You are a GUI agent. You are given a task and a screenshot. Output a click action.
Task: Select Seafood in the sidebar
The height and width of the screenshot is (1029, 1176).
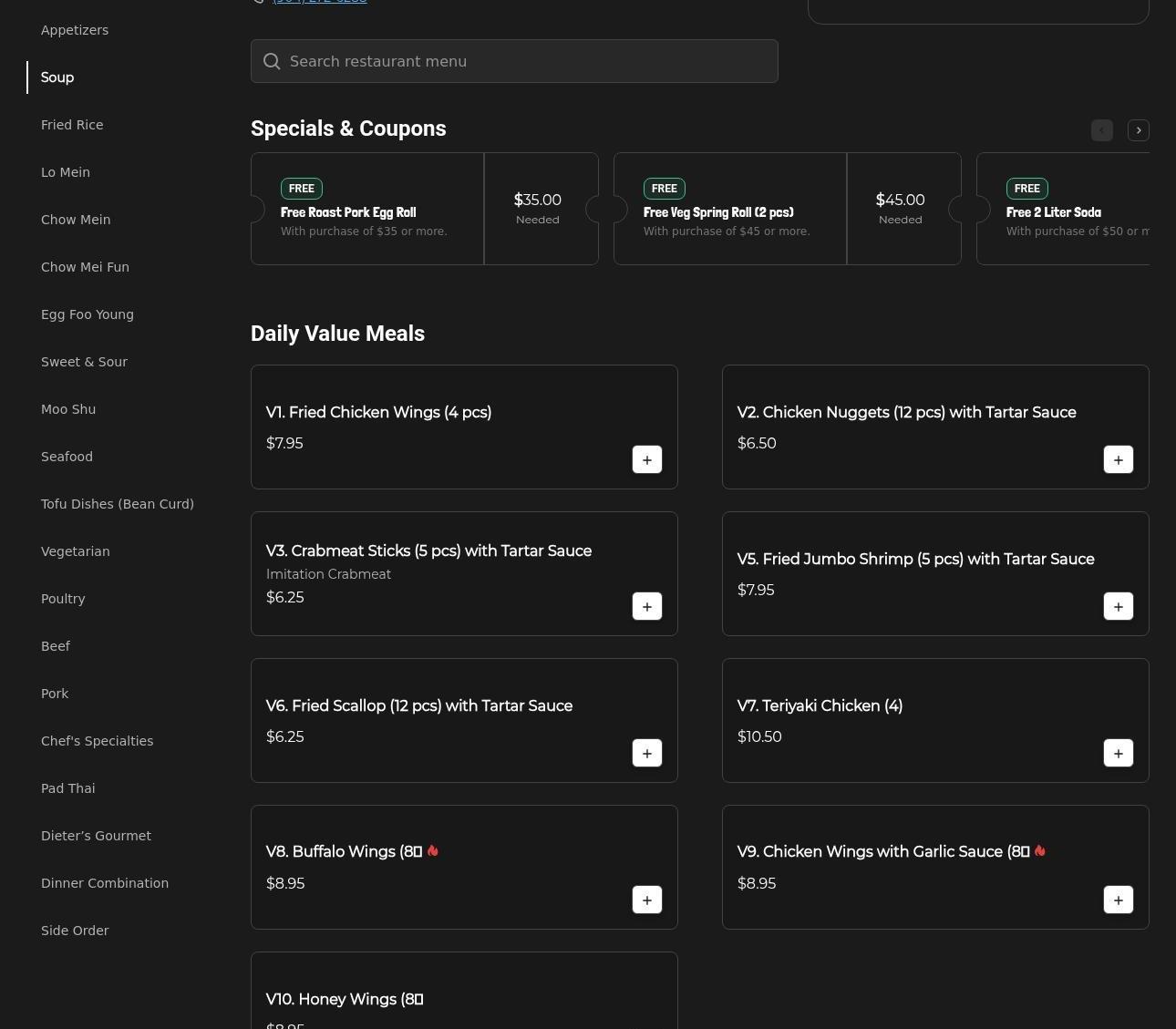[67, 457]
